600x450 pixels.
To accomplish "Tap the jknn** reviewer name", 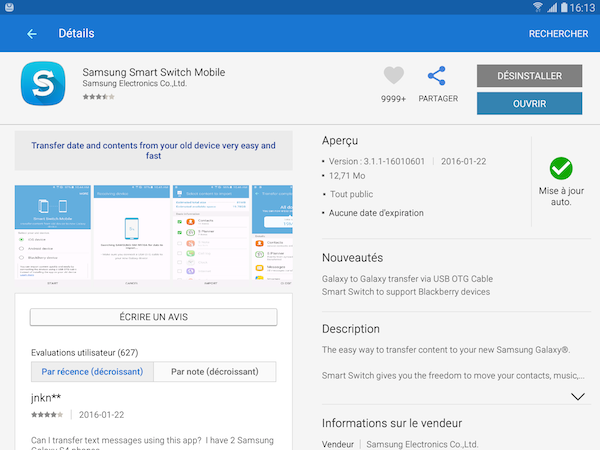I will pos(46,398).
